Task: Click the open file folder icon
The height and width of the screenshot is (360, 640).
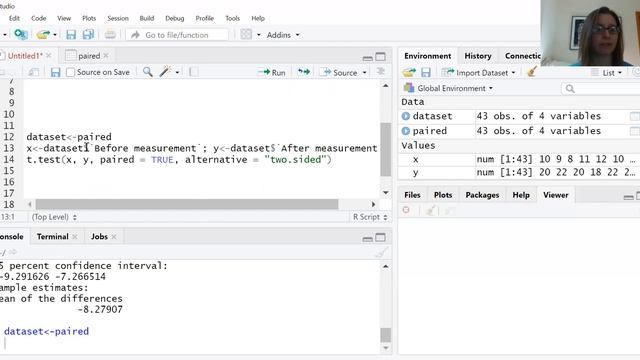Action: tap(43, 35)
